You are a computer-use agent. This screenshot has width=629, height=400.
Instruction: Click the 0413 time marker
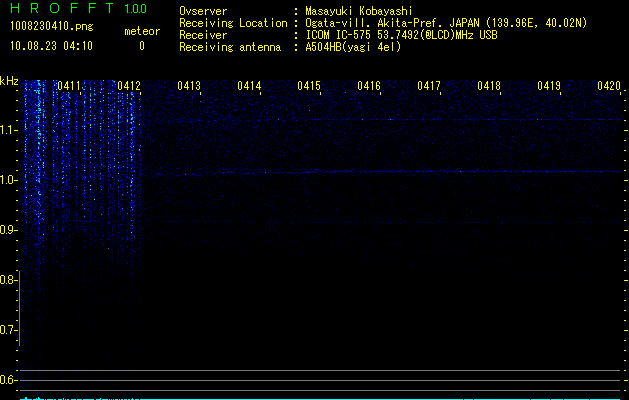[x=189, y=86]
